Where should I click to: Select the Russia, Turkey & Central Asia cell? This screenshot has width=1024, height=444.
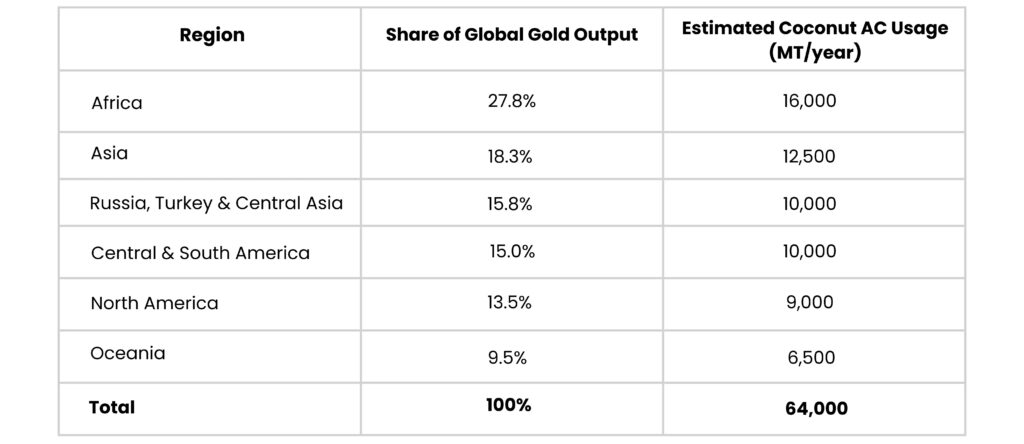[x=216, y=204]
